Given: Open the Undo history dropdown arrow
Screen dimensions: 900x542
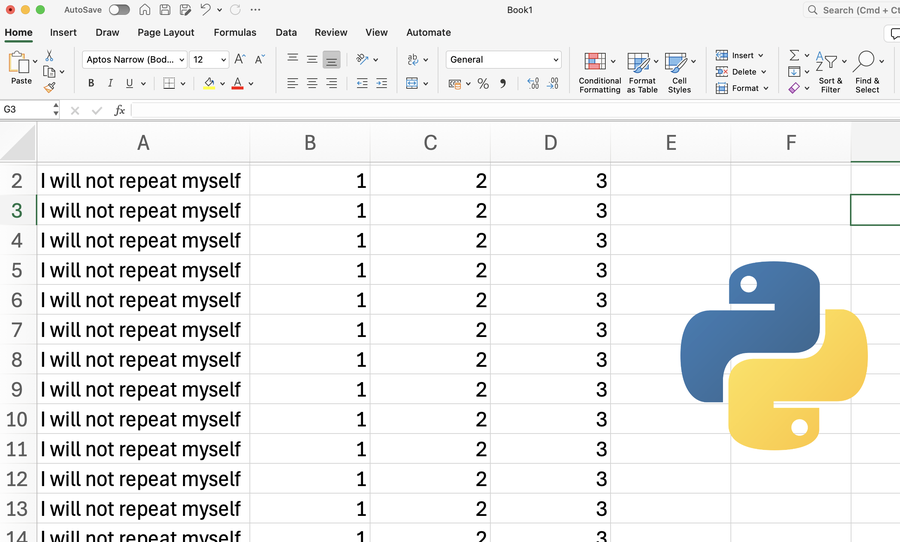Looking at the screenshot, I should pyautogui.click(x=219, y=10).
